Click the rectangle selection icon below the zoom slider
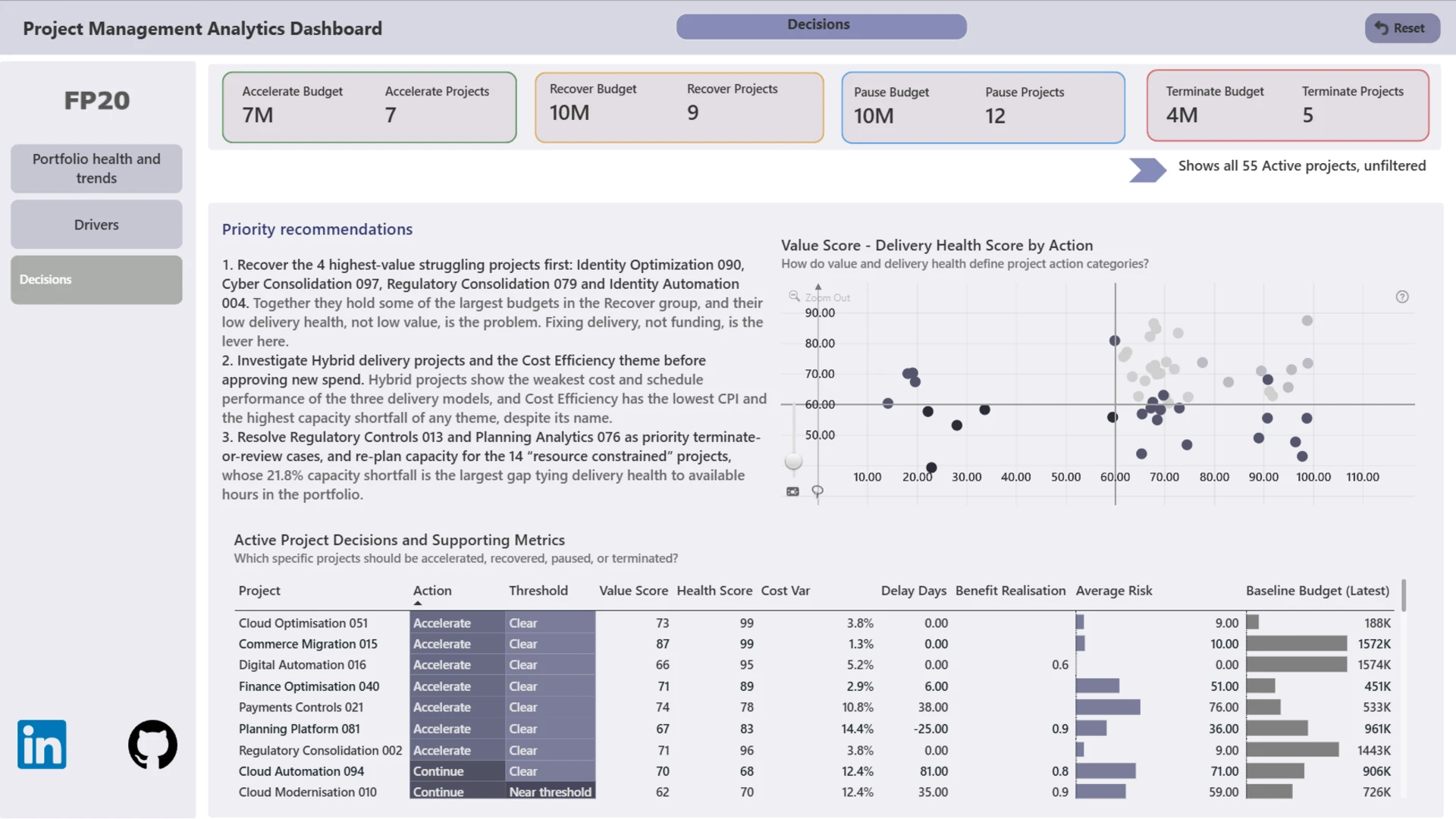This screenshot has height=819, width=1456. click(x=792, y=491)
